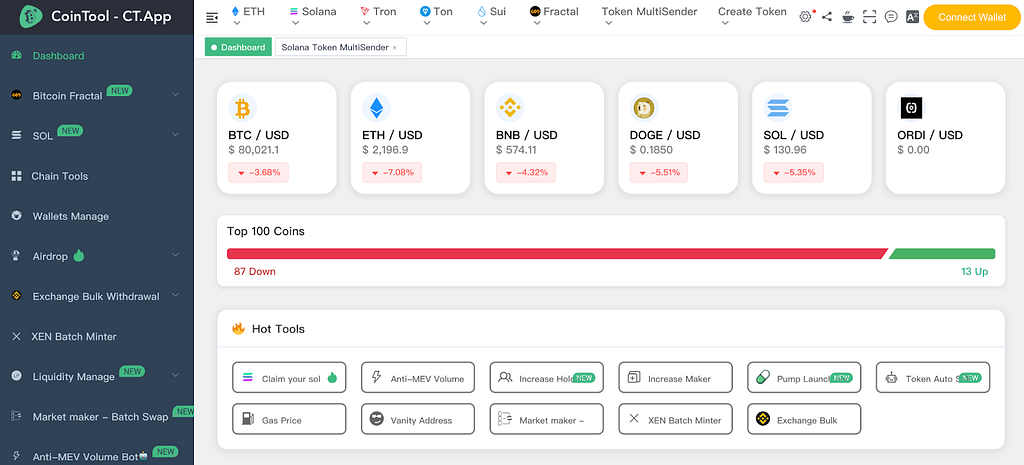Click the Pump Launch pill icon

(762, 377)
